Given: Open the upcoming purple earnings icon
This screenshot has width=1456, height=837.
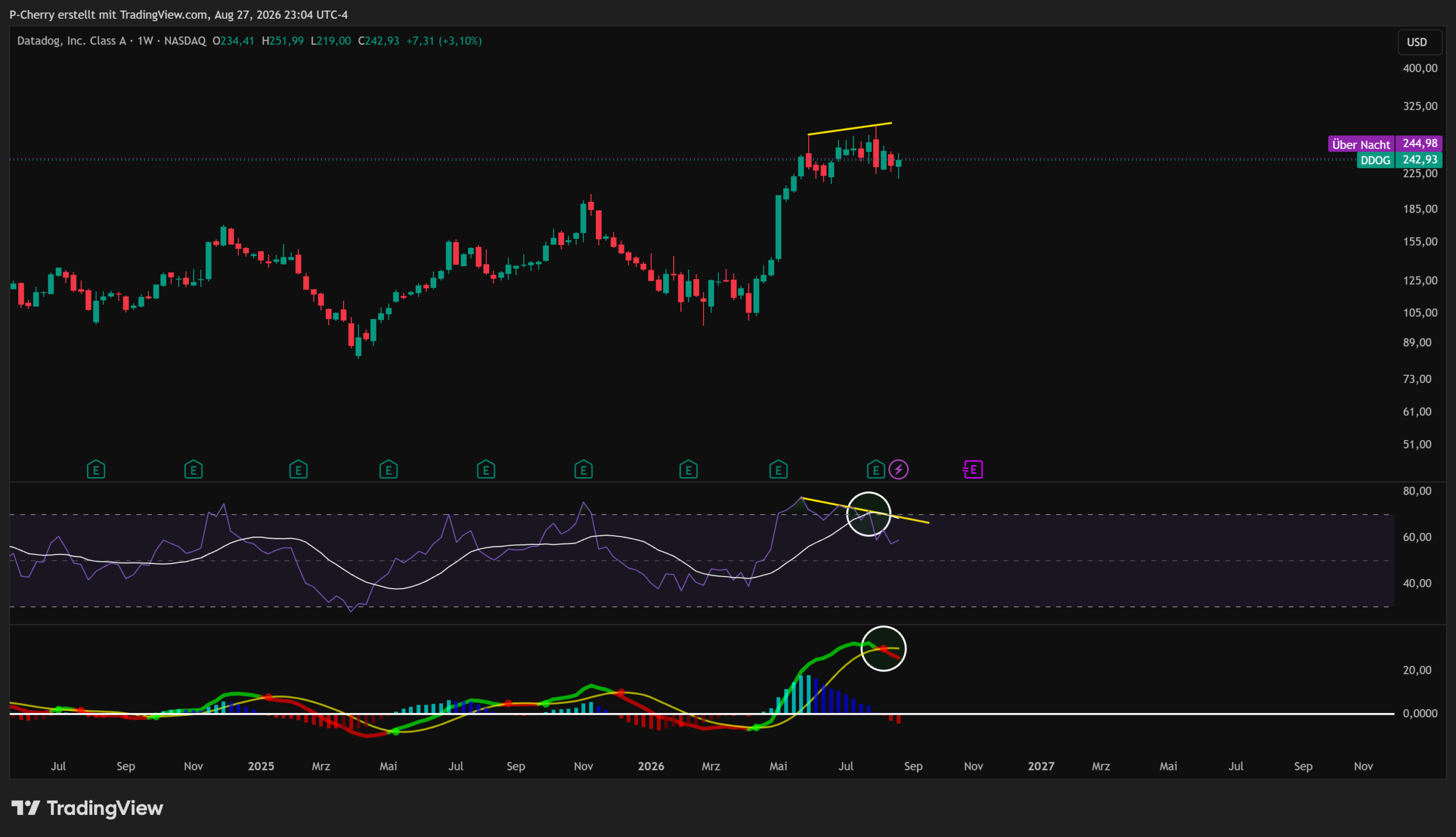Looking at the screenshot, I should 973,470.
